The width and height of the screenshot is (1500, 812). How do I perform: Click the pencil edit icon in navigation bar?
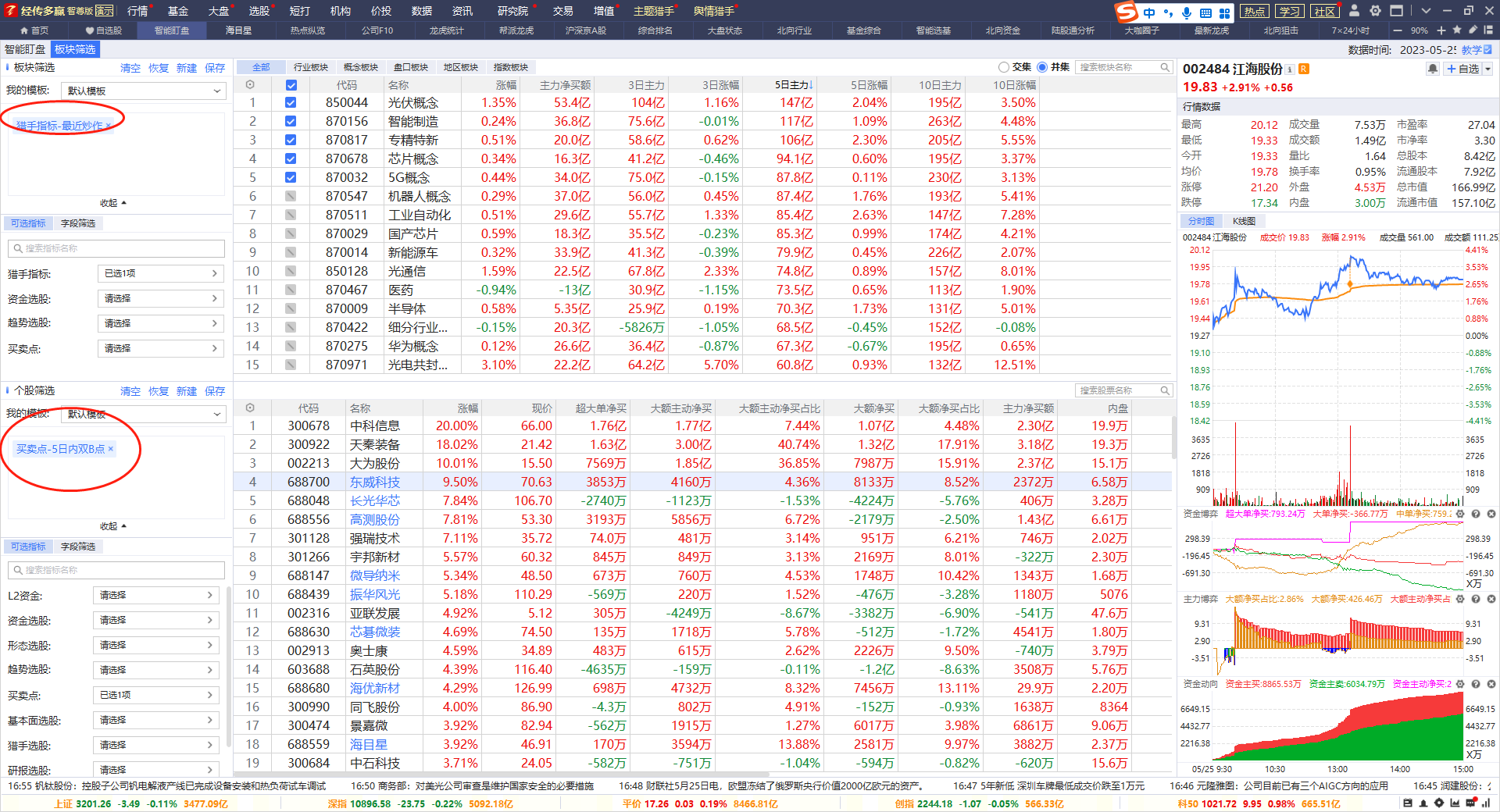click(x=1473, y=30)
